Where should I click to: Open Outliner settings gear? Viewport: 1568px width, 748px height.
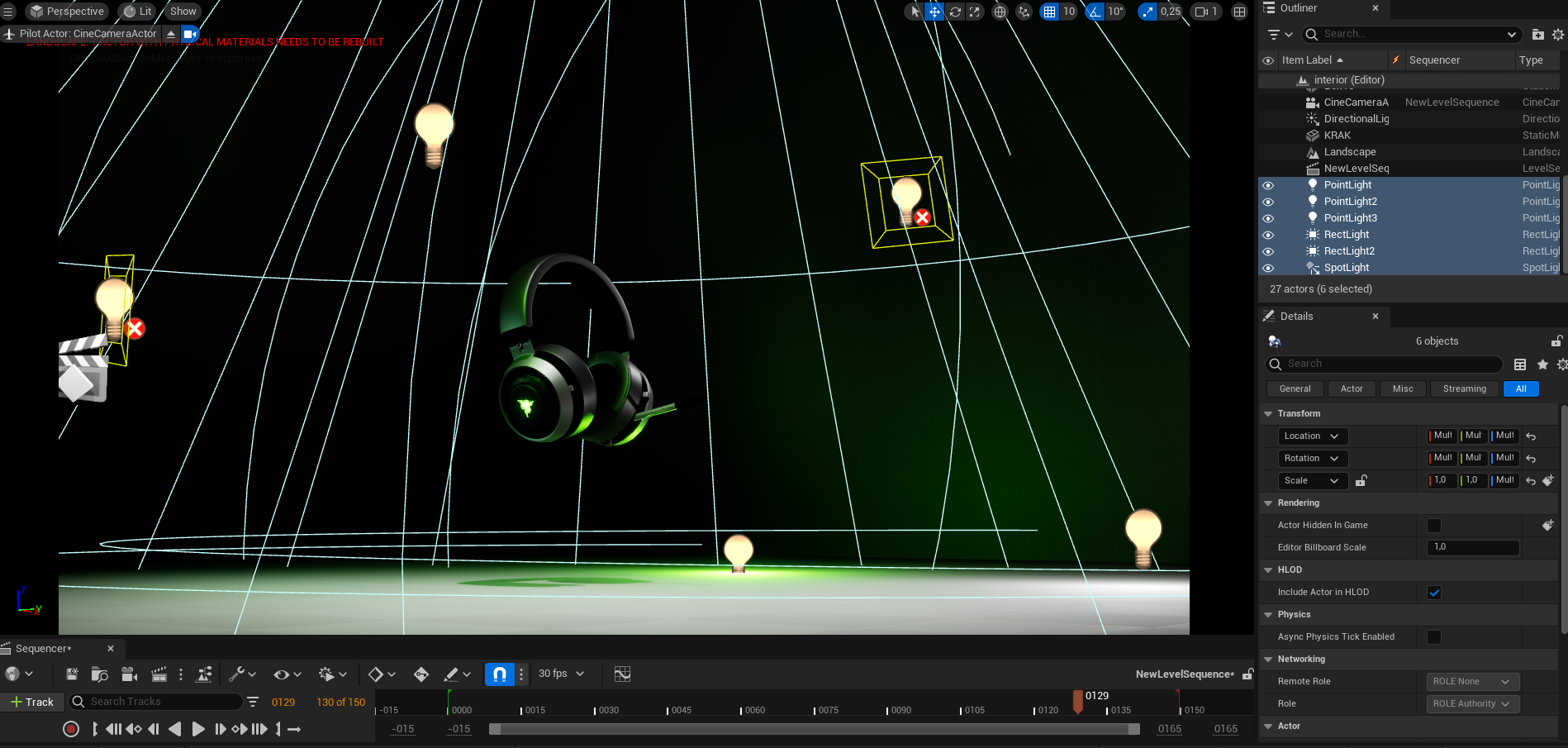click(1558, 35)
